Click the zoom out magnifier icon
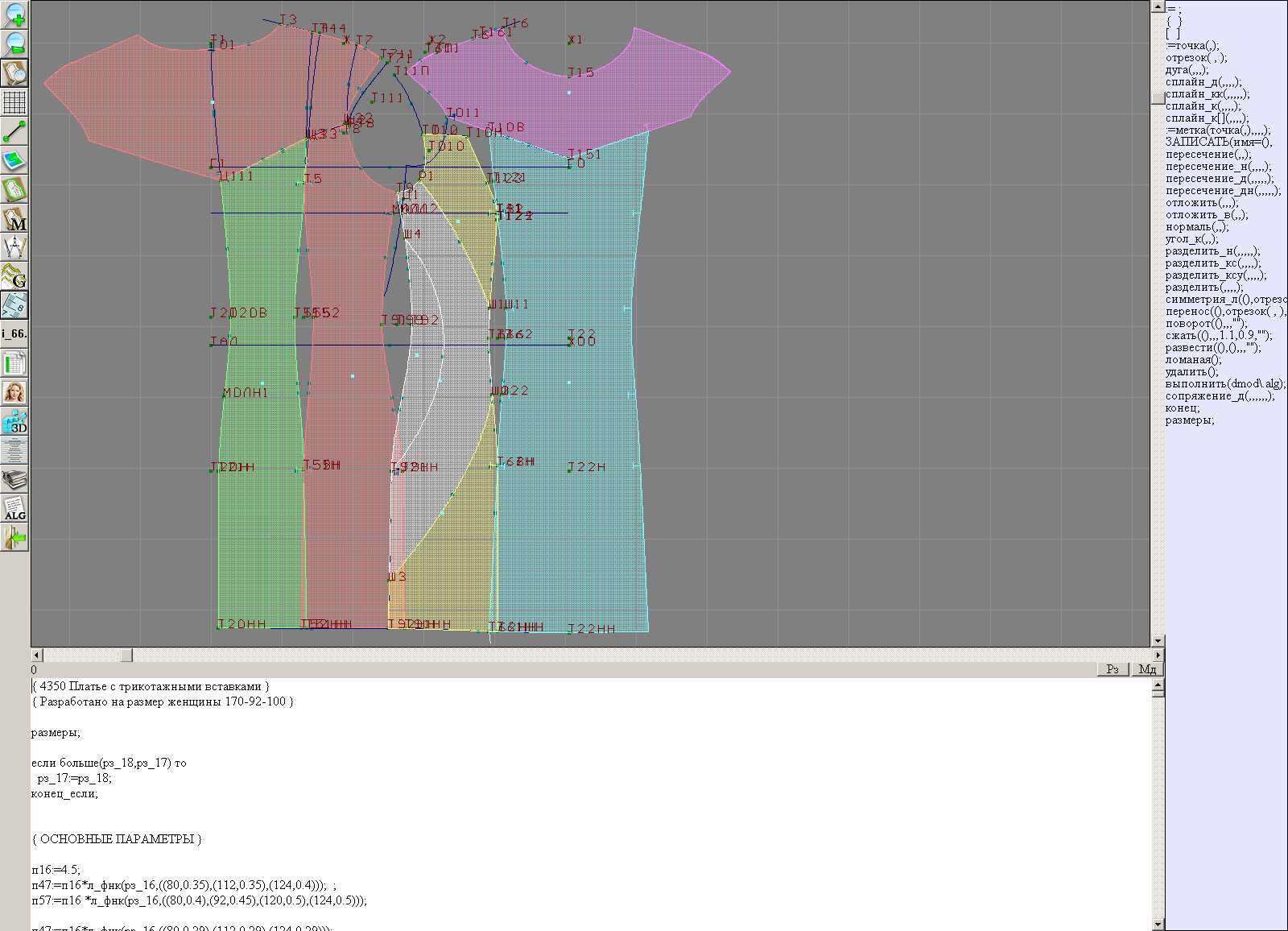The height and width of the screenshot is (931, 1288). pos(14,43)
